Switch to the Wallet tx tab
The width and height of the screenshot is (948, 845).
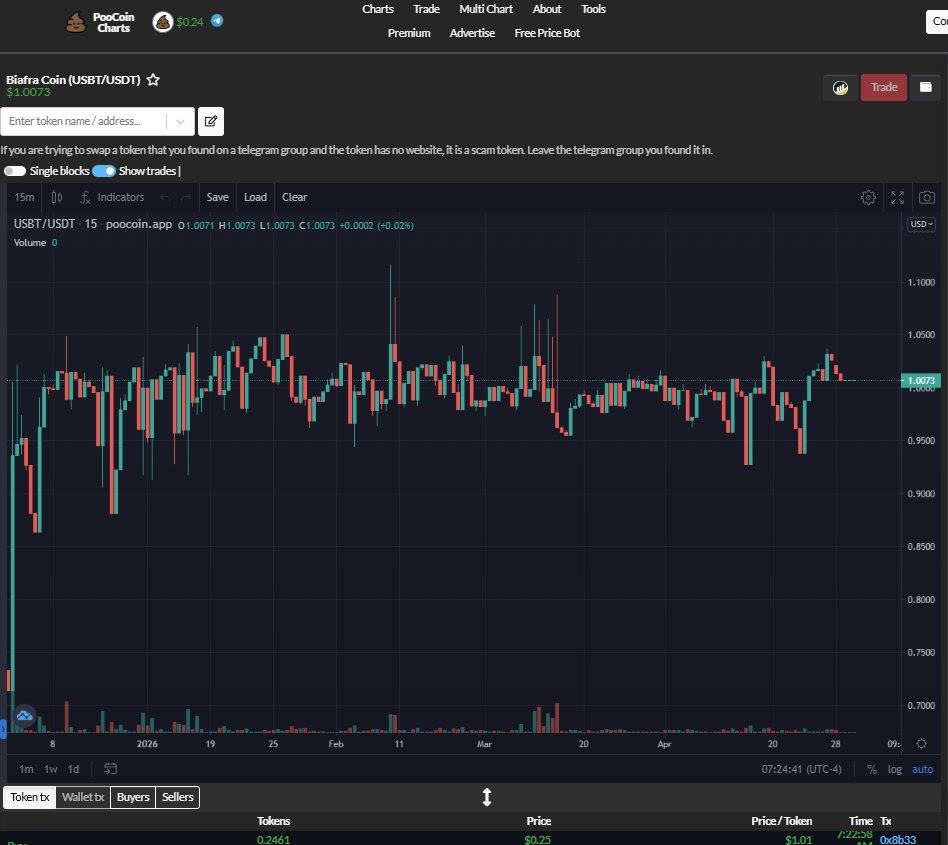(x=83, y=797)
